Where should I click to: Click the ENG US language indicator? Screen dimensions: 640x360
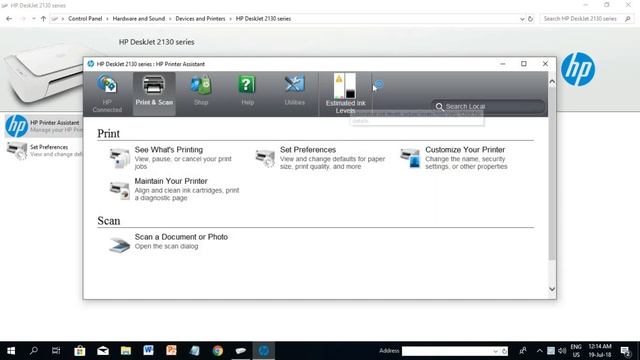[576, 351]
